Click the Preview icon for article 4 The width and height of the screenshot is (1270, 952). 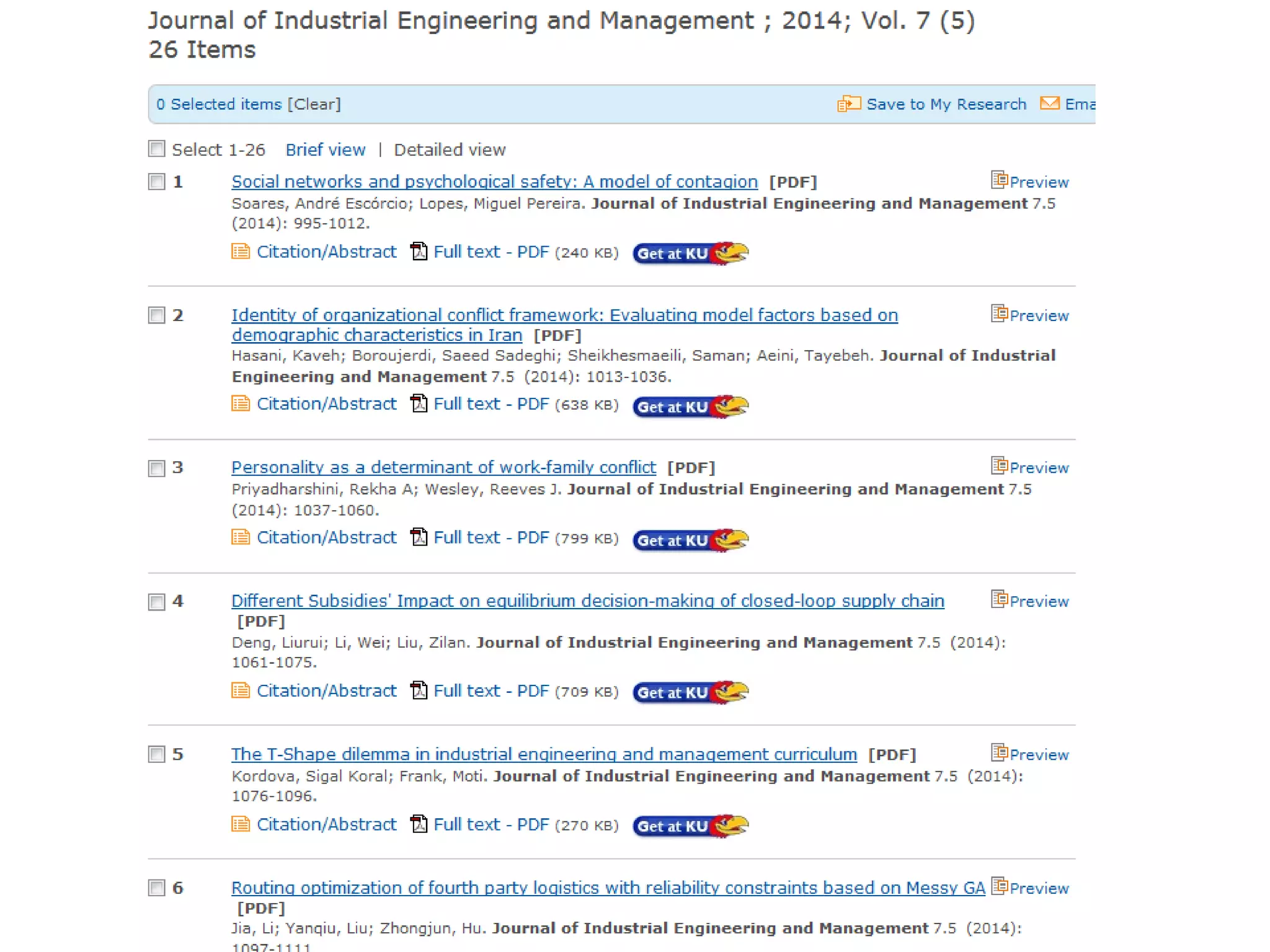point(998,599)
